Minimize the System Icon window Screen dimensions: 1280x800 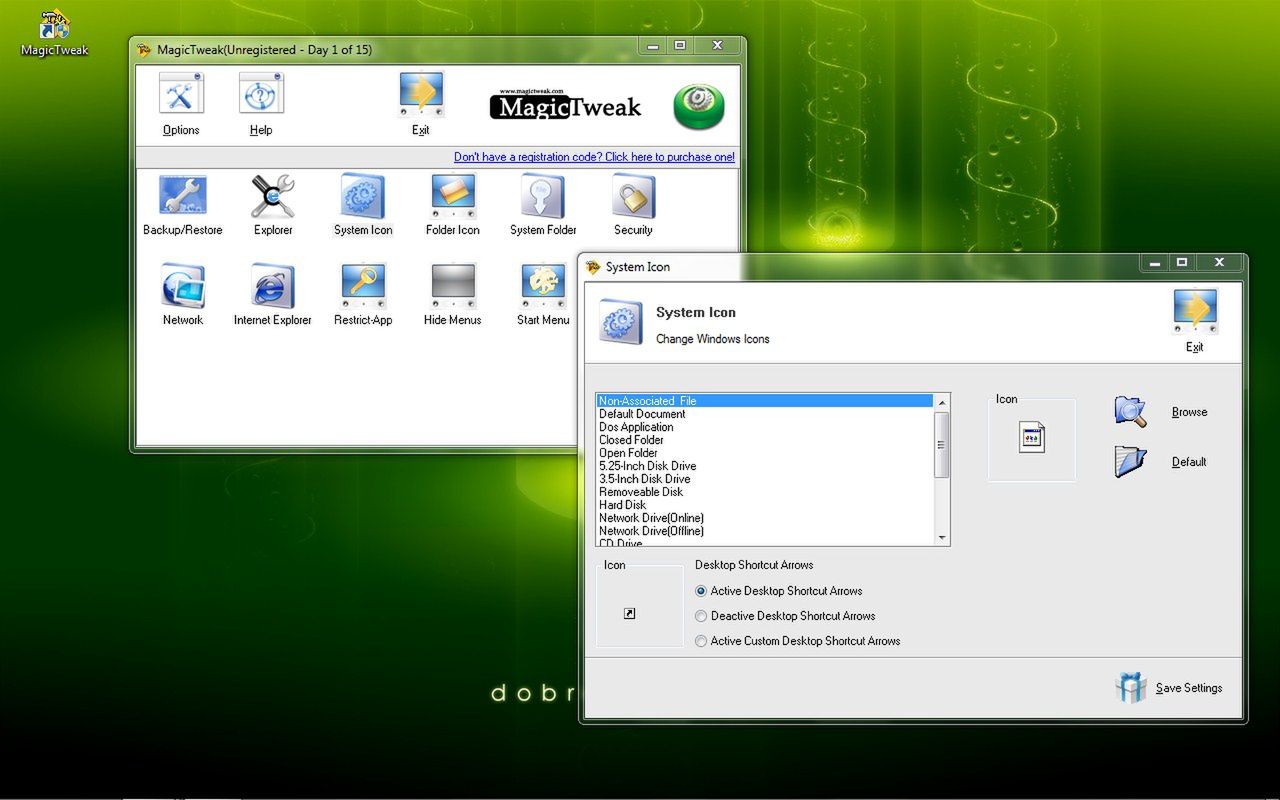point(1155,263)
